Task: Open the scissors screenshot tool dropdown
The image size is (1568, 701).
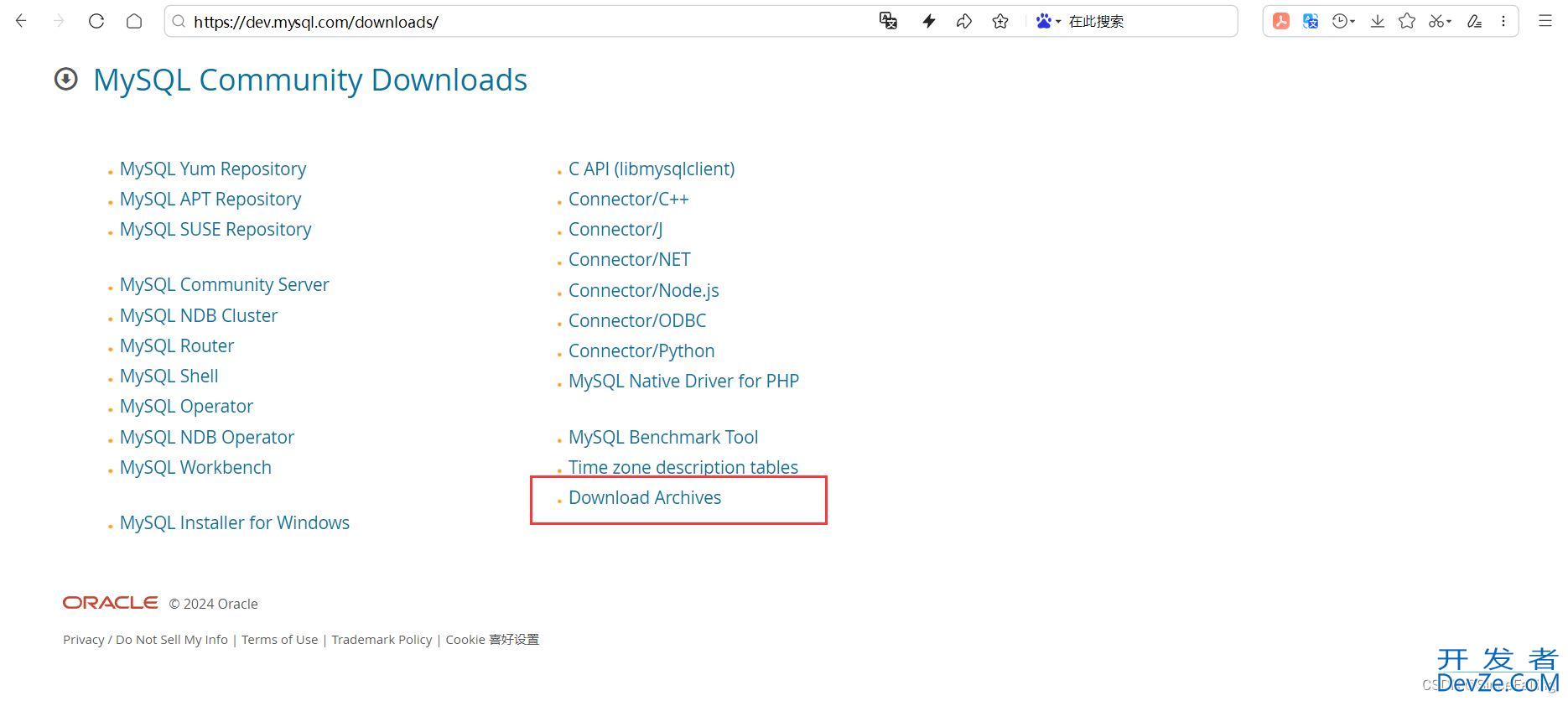Action: (x=1440, y=21)
